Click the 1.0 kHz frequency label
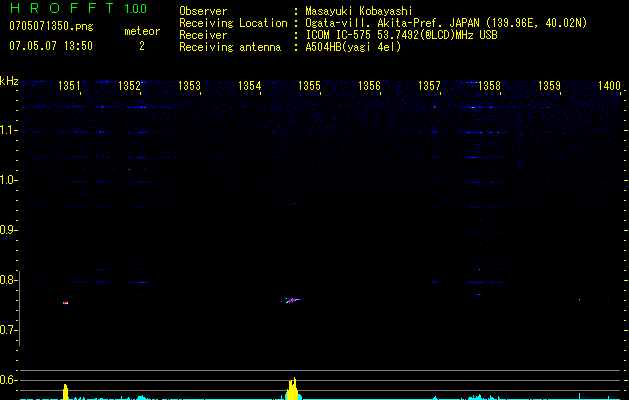 click(x=8, y=180)
